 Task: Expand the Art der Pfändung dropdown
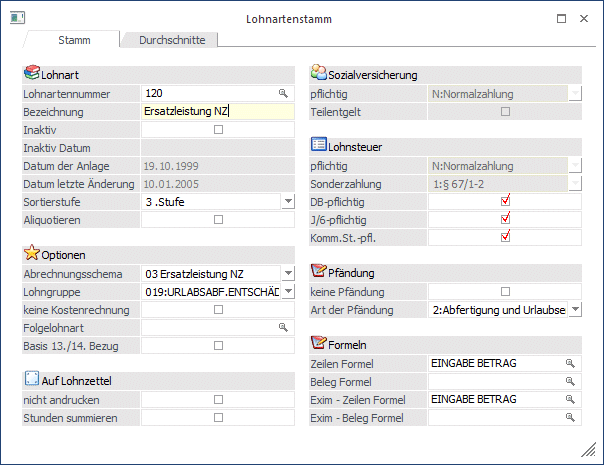575,309
